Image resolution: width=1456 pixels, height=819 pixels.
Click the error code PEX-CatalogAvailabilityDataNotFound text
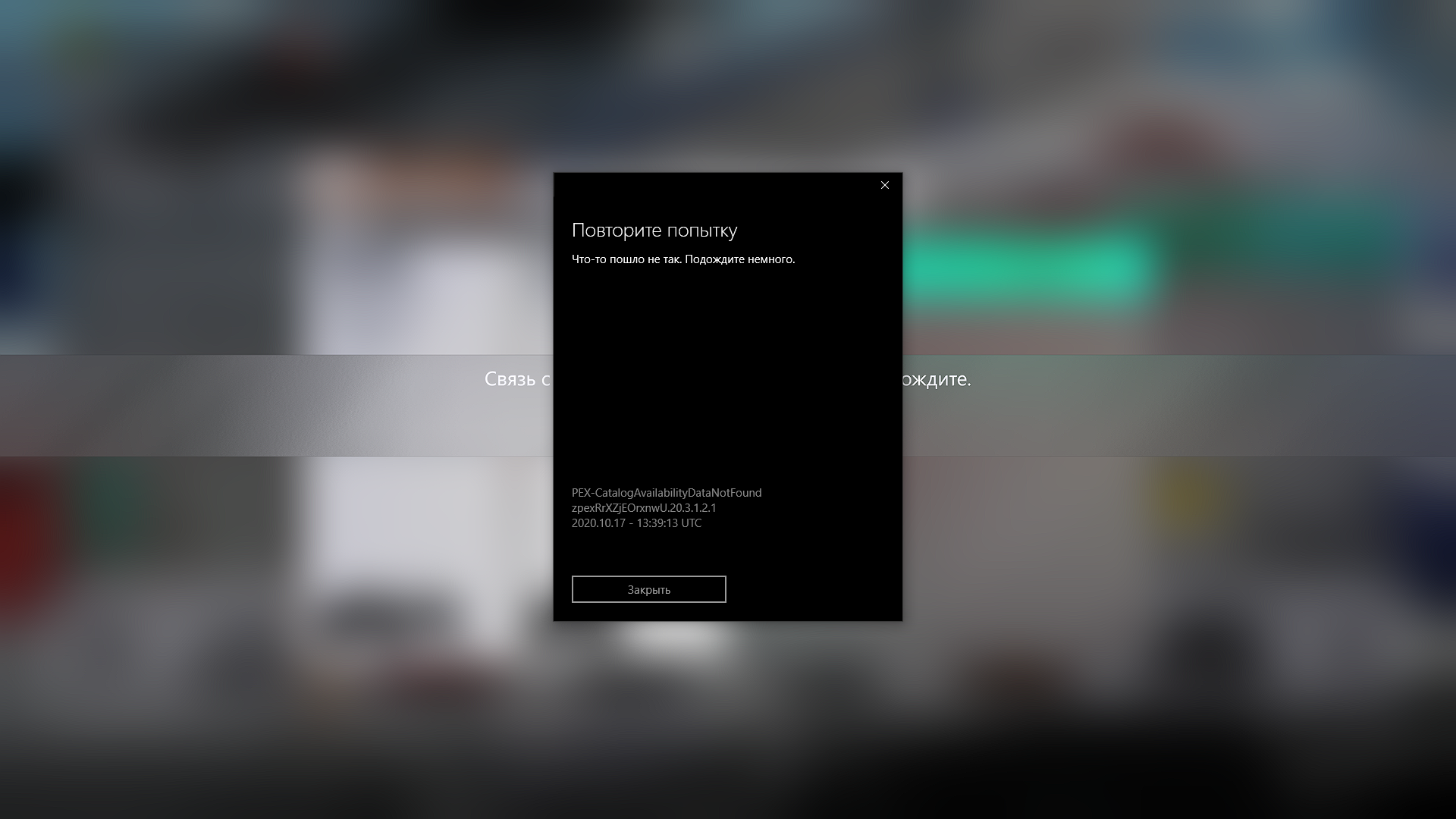(666, 492)
